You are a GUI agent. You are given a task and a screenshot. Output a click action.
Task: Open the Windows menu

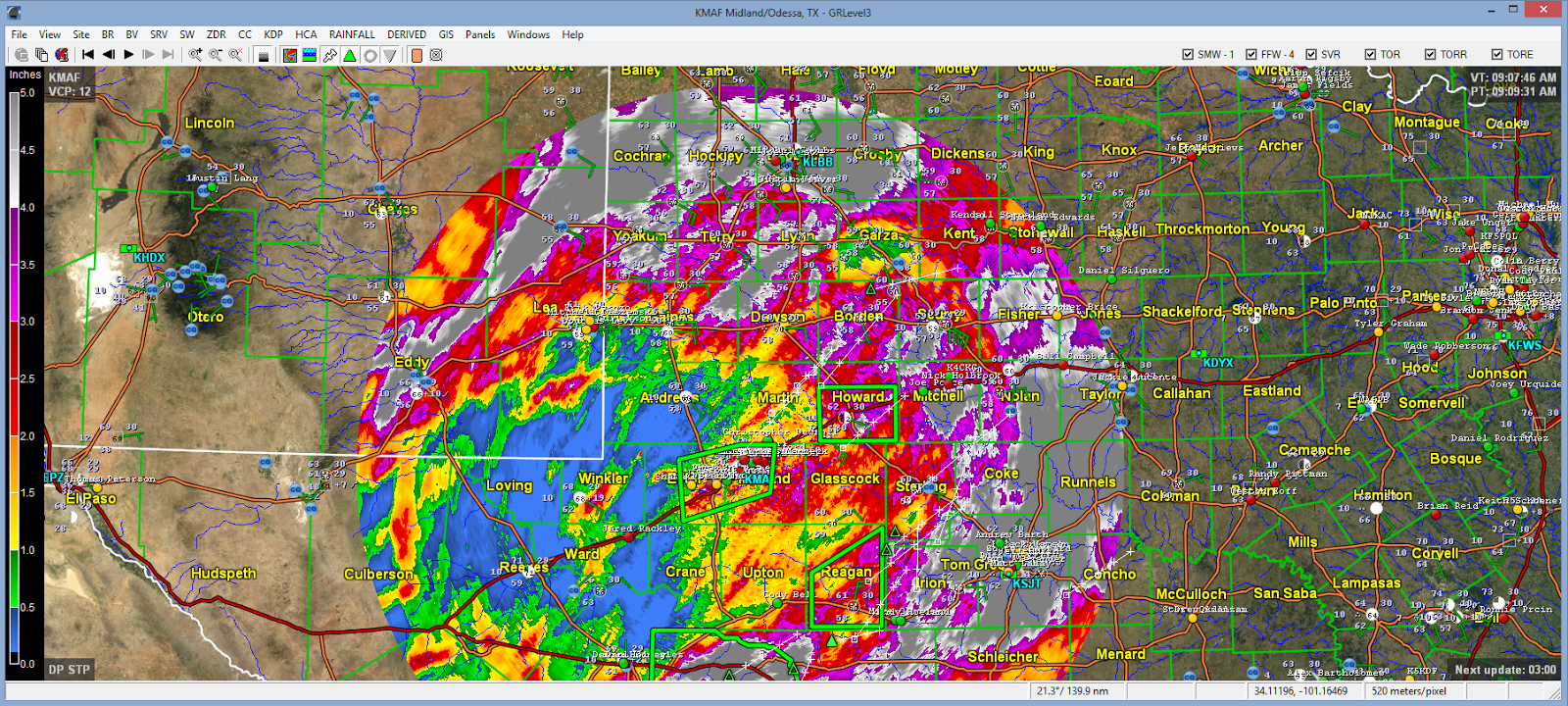click(528, 34)
